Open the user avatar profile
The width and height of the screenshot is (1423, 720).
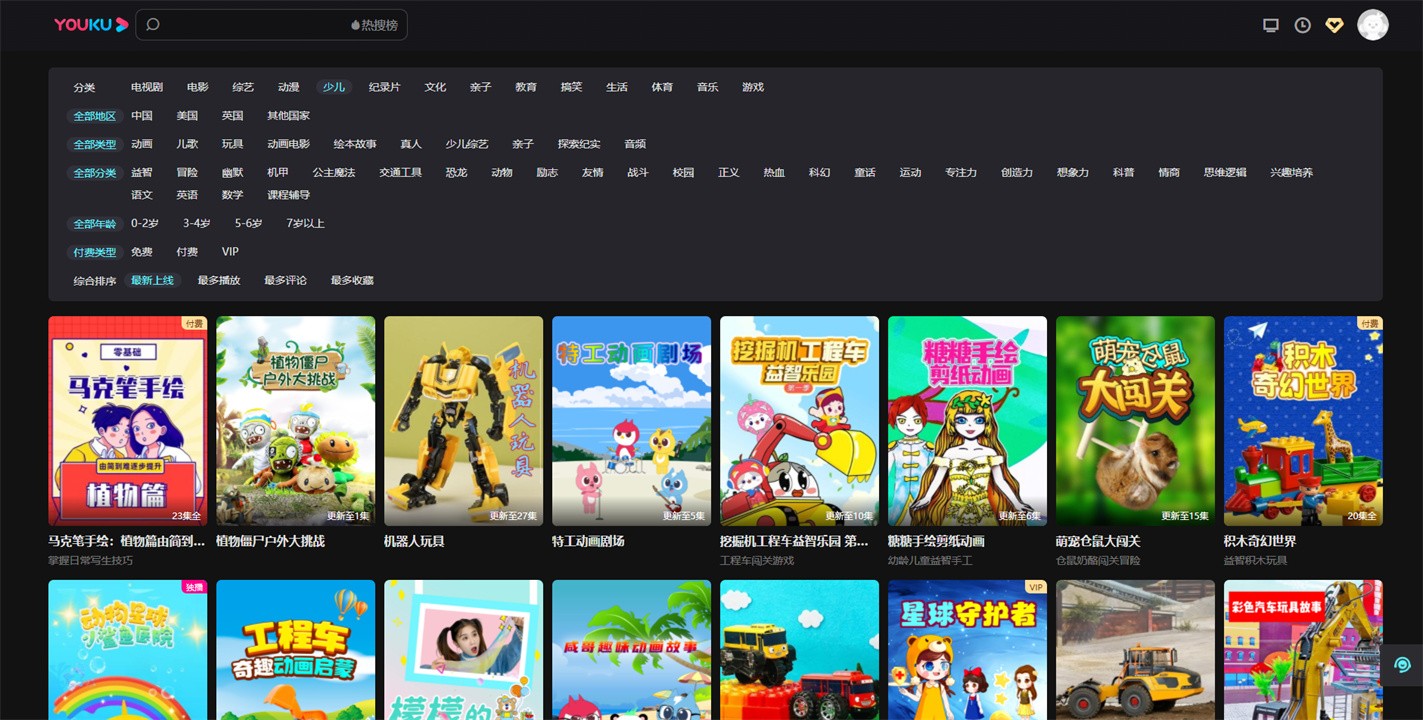click(1372, 25)
